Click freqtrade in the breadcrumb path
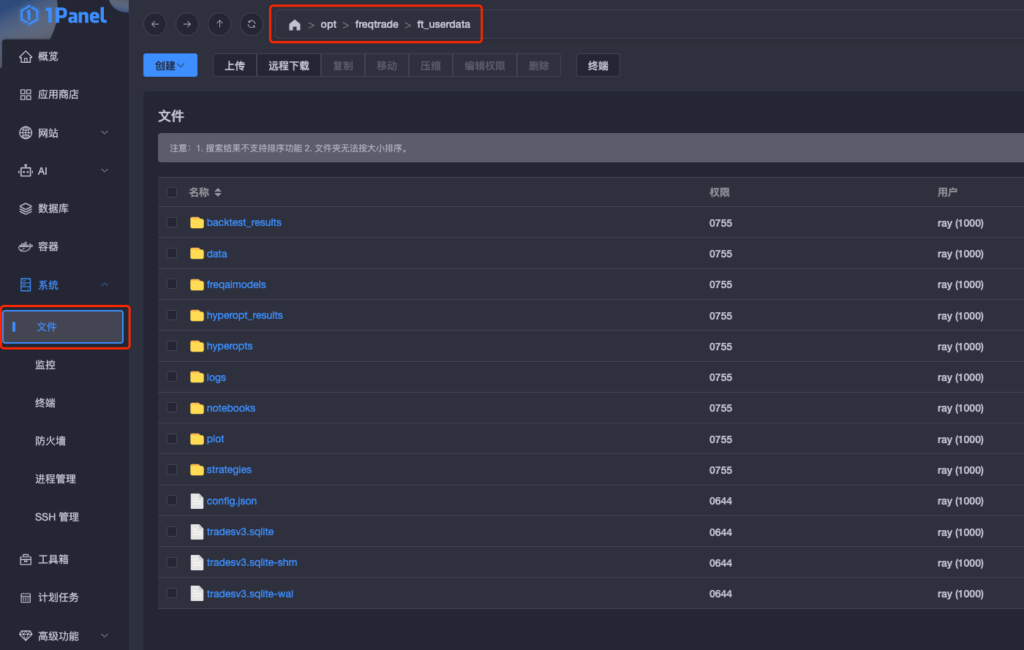 [x=376, y=25]
